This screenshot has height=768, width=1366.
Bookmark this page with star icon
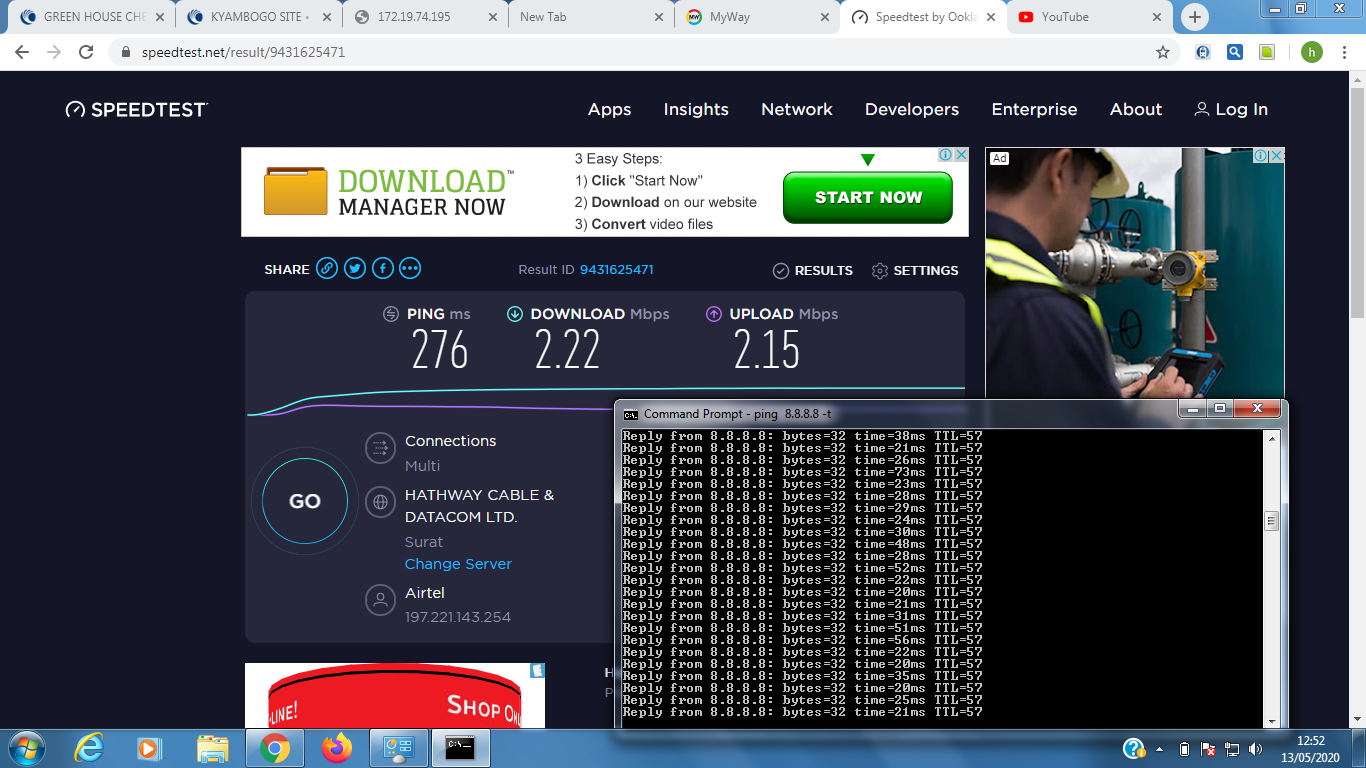click(1162, 52)
